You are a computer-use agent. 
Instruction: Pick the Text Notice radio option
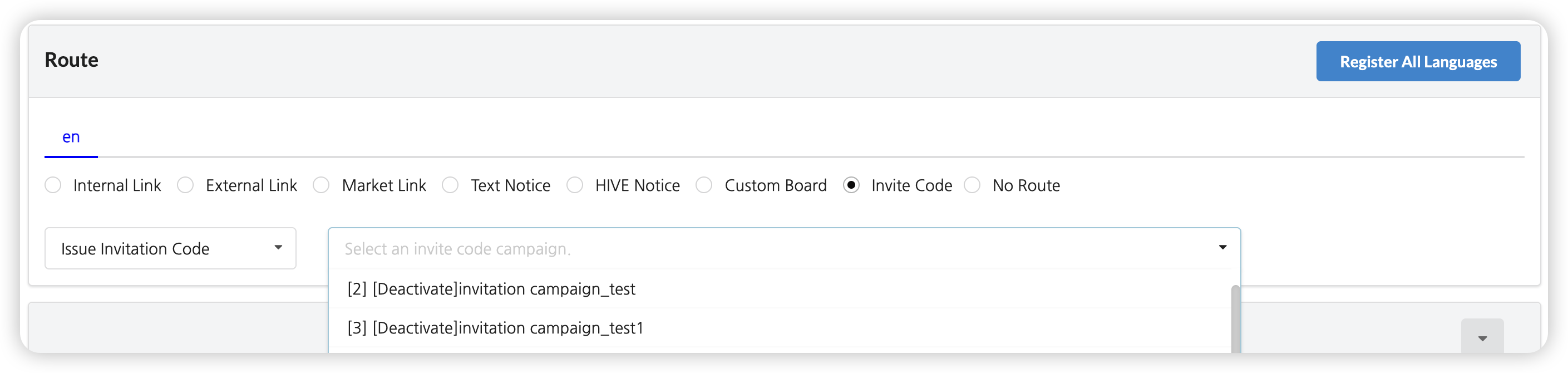pos(451,185)
